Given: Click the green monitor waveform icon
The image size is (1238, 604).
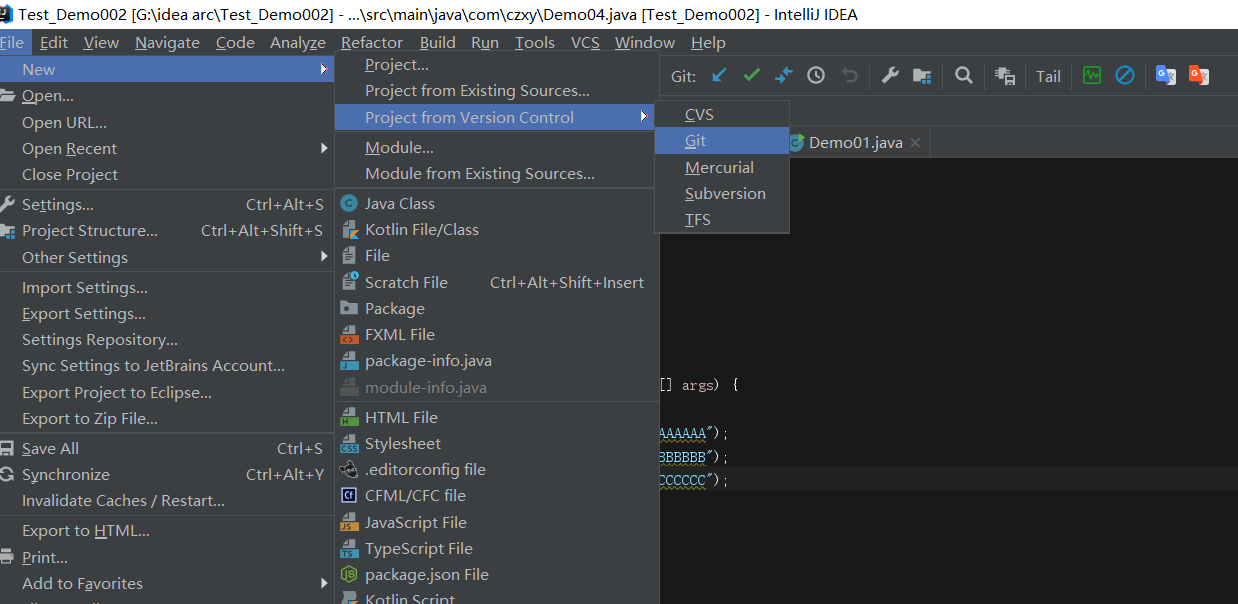Looking at the screenshot, I should click(x=1092, y=75).
